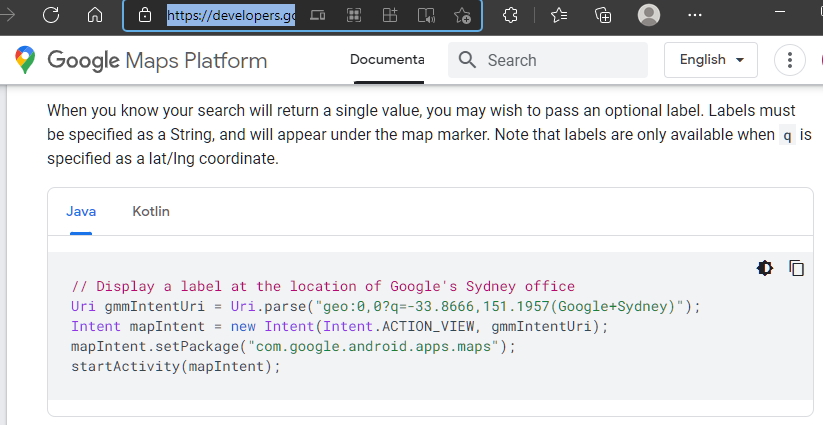Viewport: 823px width, 425px height.
Task: Open the English language dropdown
Action: pos(712,60)
